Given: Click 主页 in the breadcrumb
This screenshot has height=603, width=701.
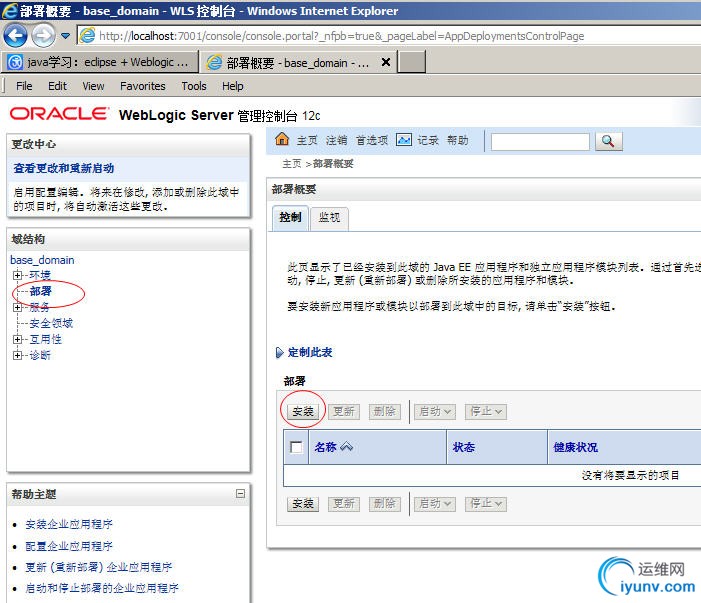Looking at the screenshot, I should tap(292, 164).
